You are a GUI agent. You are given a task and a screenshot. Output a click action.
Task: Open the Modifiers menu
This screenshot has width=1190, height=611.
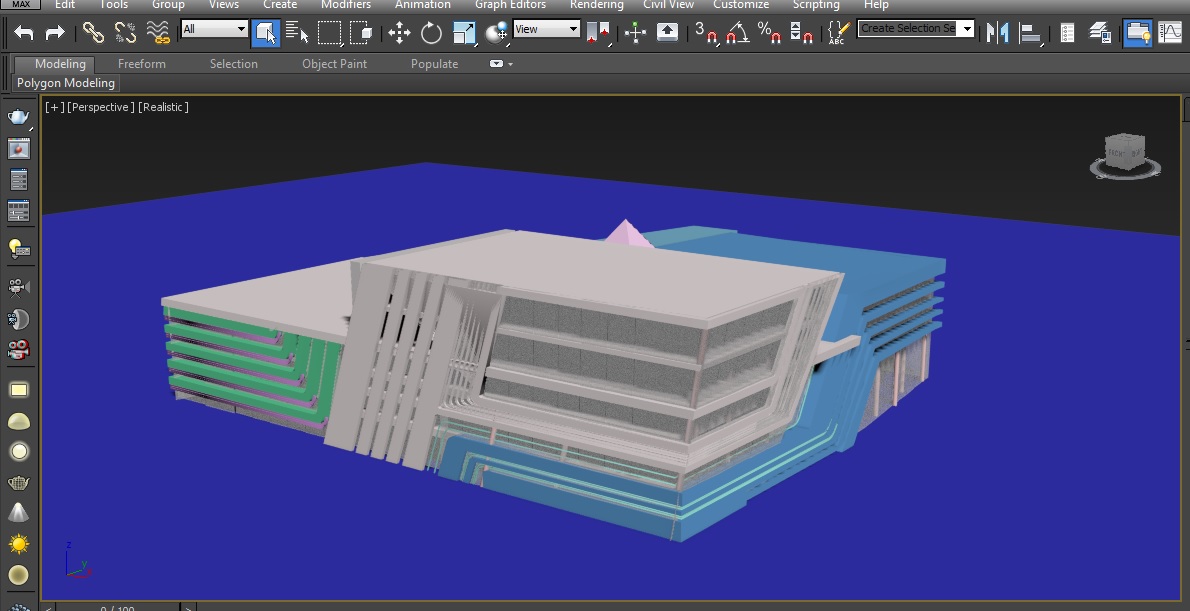(x=345, y=5)
